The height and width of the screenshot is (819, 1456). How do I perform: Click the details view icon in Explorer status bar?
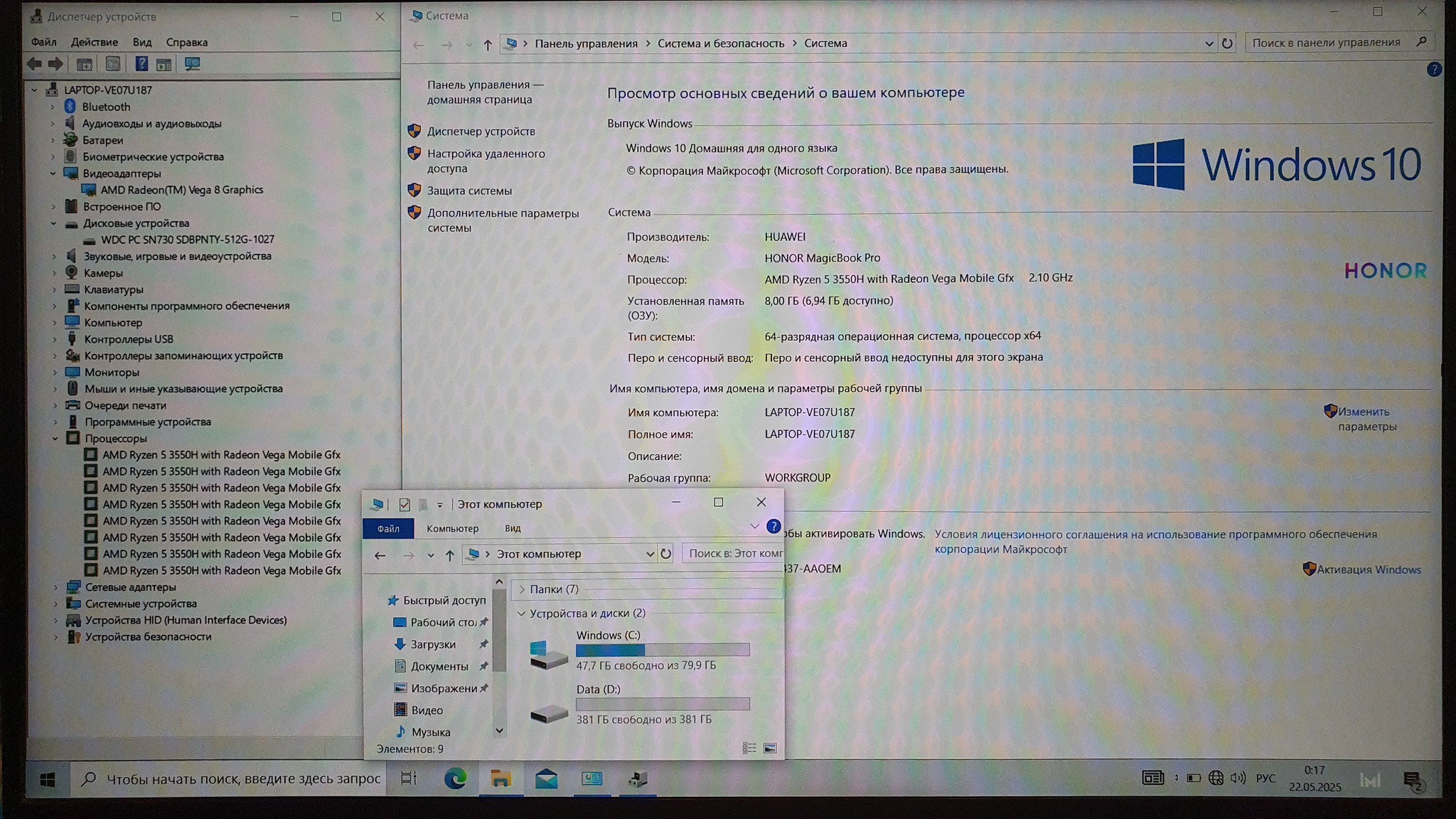[x=749, y=749]
